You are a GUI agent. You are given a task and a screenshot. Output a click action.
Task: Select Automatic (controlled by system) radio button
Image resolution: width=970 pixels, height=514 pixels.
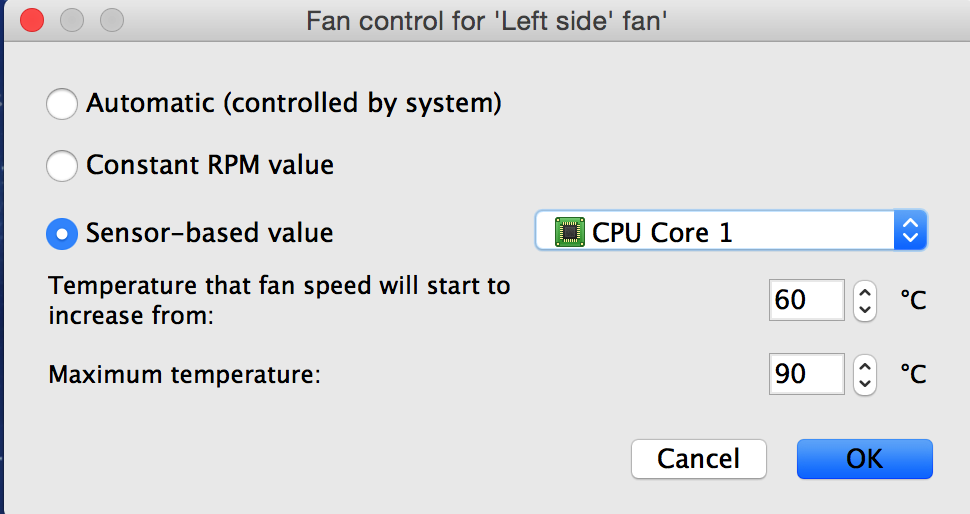62,103
